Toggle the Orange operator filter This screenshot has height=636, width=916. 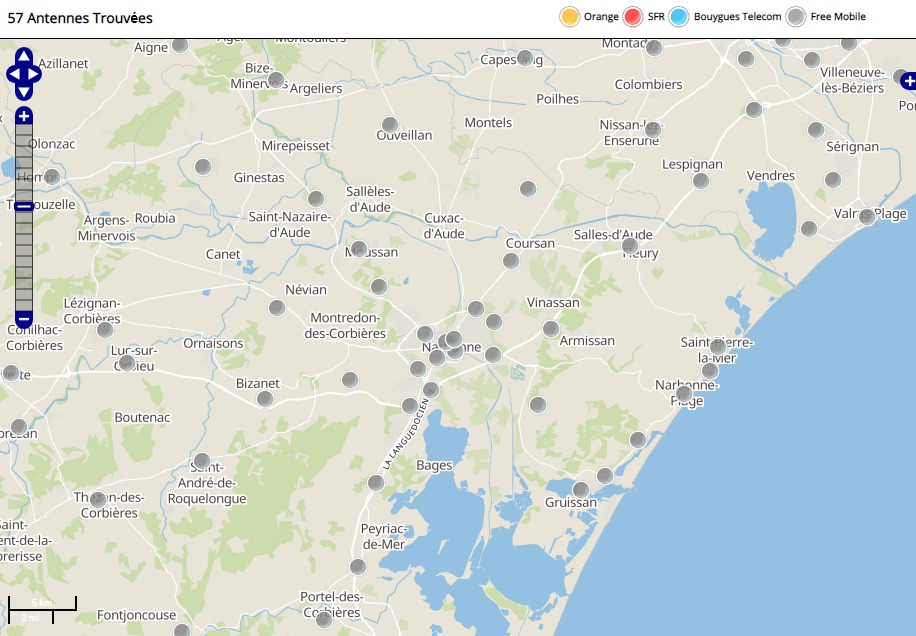[570, 16]
